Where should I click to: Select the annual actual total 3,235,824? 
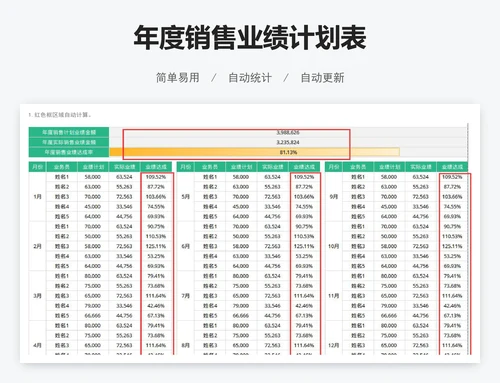point(288,142)
